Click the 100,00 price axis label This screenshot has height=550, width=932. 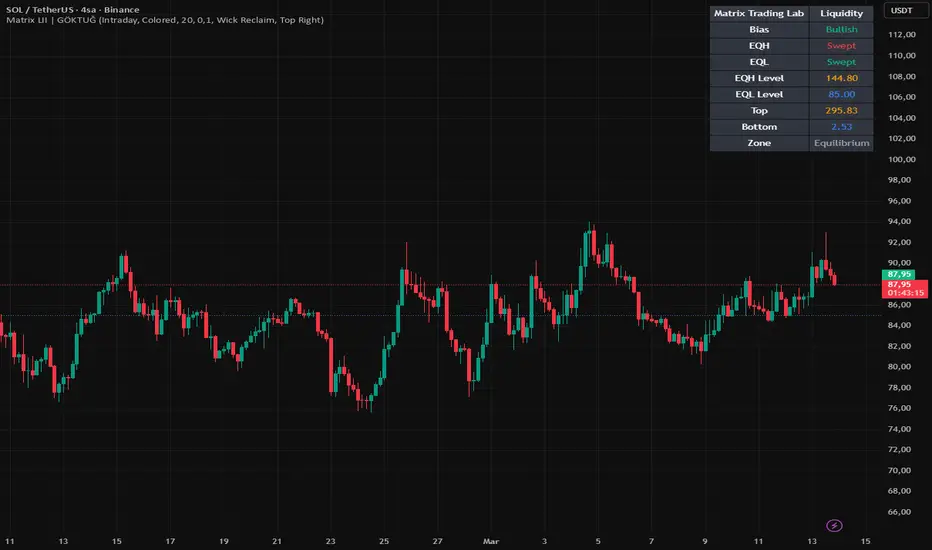901,159
